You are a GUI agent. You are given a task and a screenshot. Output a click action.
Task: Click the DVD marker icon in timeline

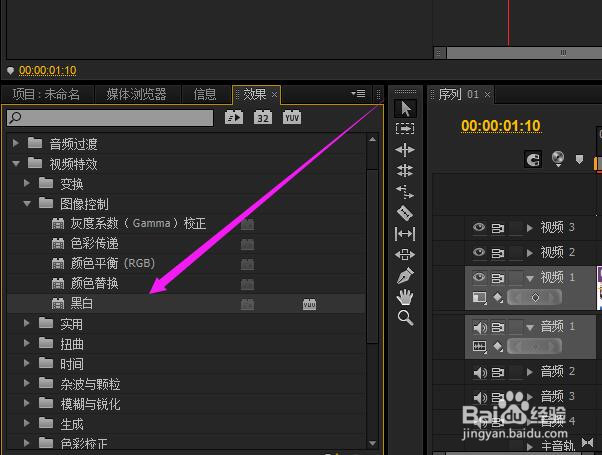558,159
